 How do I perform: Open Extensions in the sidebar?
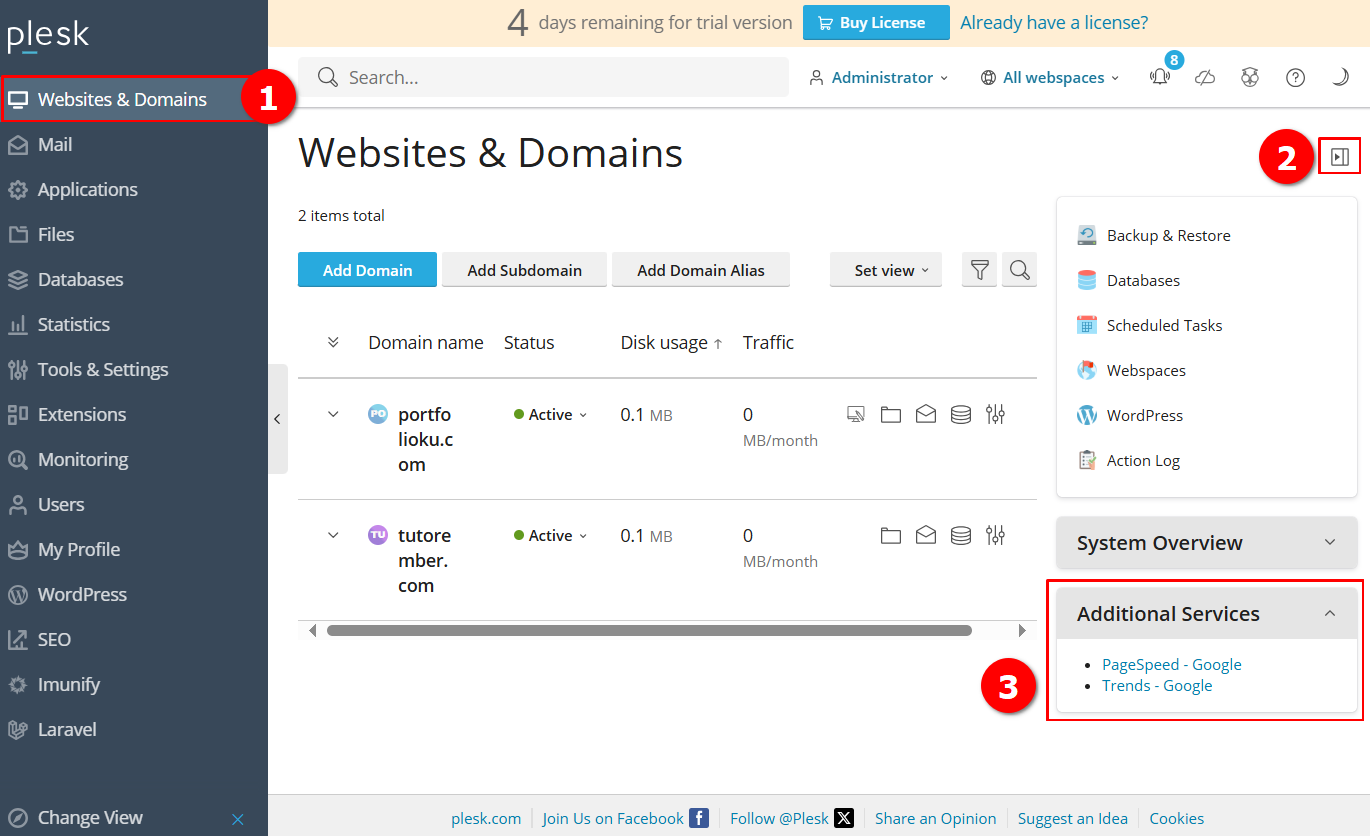pos(134,414)
